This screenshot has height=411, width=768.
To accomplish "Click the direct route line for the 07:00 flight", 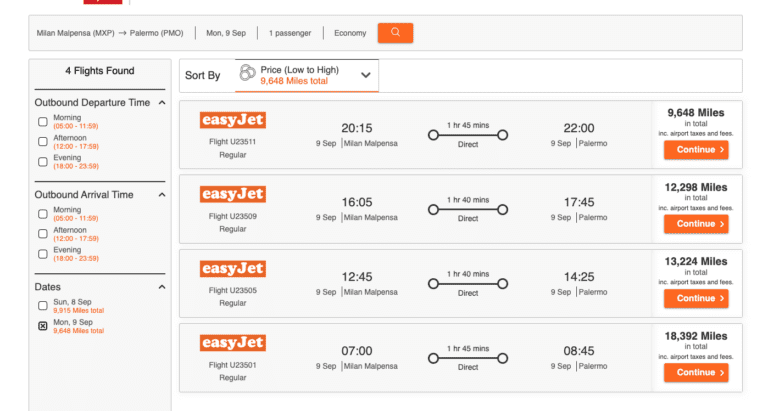I will (x=468, y=358).
